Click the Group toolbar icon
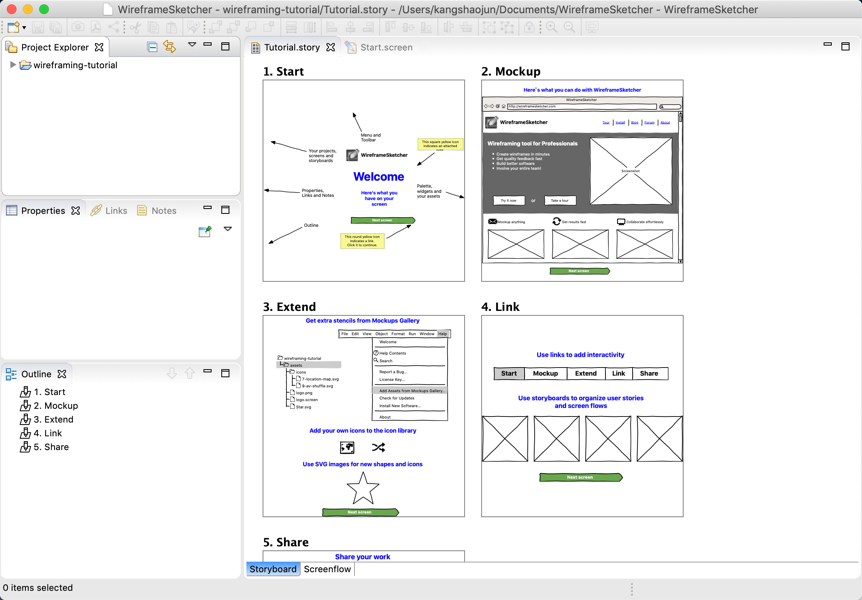The height and width of the screenshot is (600, 862). pos(489,27)
